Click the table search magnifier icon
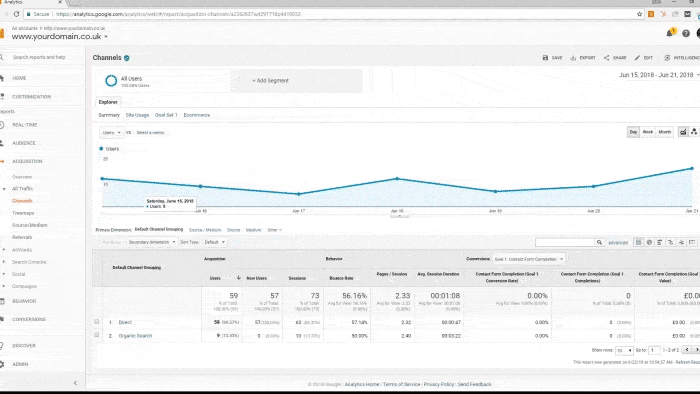The height and width of the screenshot is (394, 700). pos(599,242)
